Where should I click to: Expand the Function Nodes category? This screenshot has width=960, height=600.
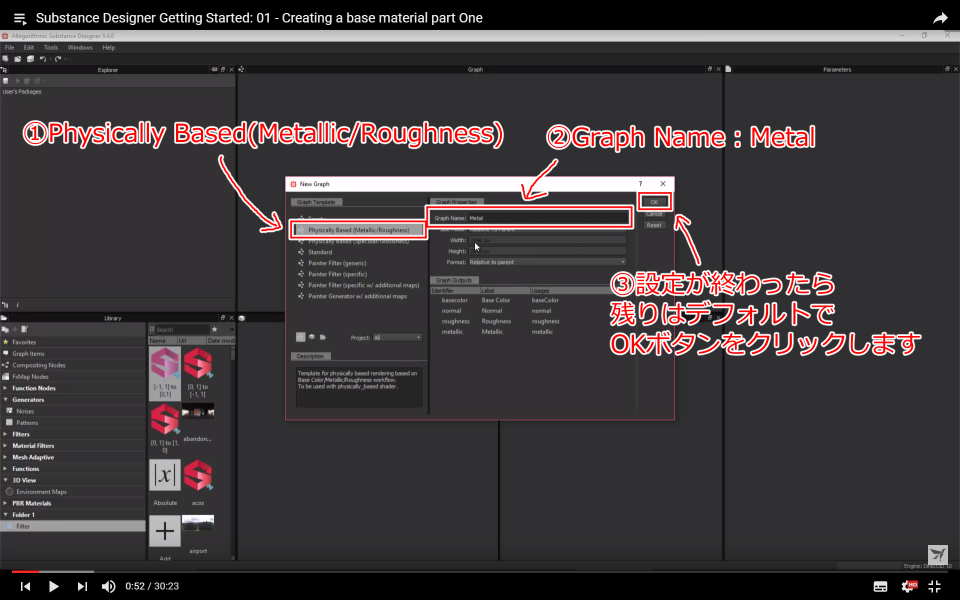click(x=6, y=388)
